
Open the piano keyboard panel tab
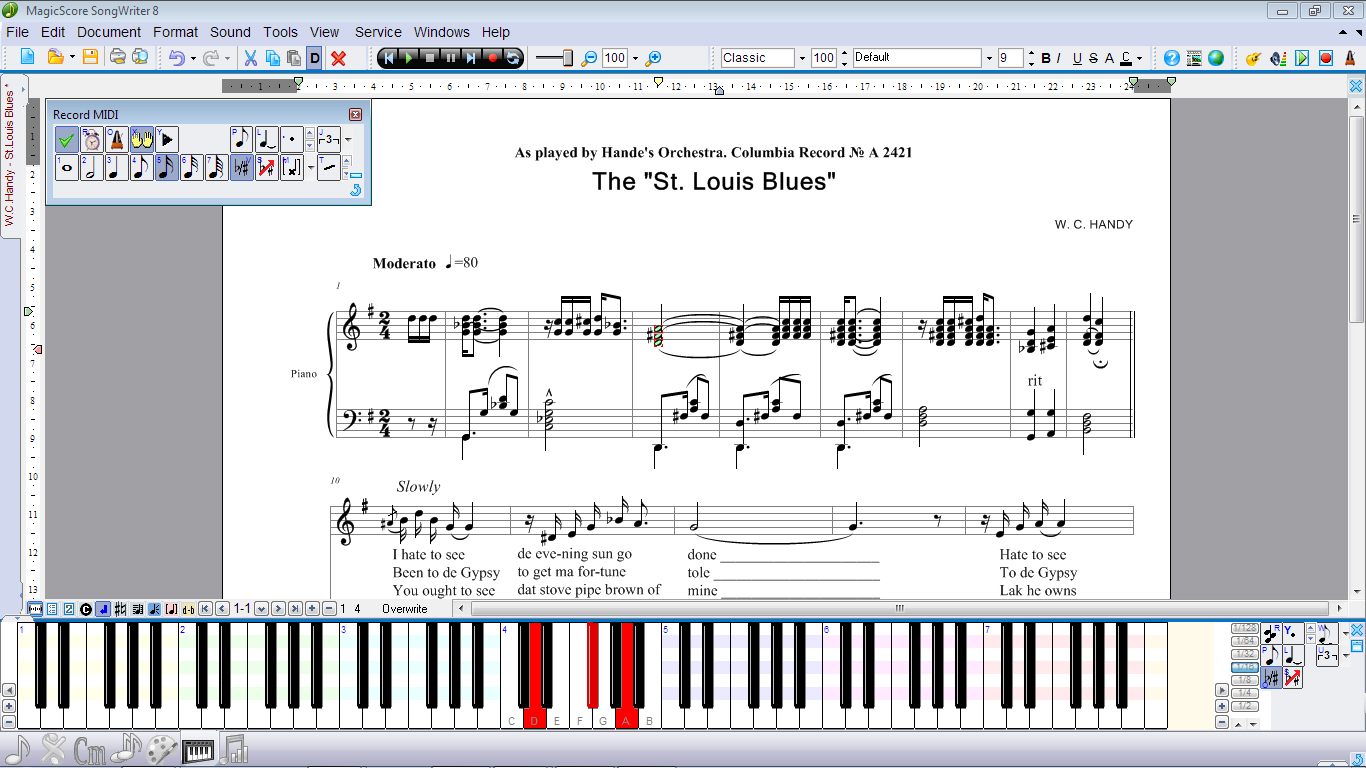click(200, 750)
